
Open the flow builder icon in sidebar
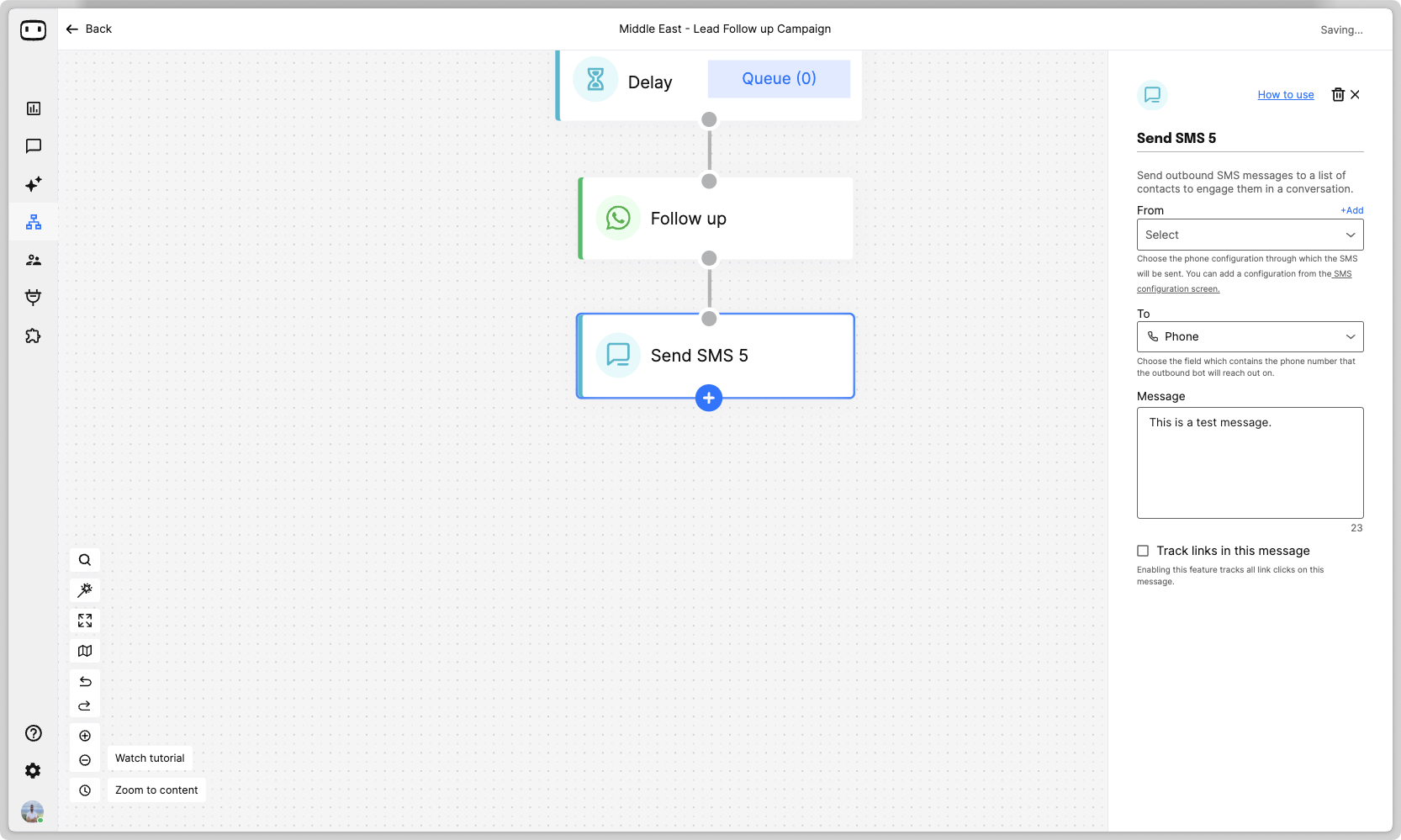pyautogui.click(x=34, y=222)
